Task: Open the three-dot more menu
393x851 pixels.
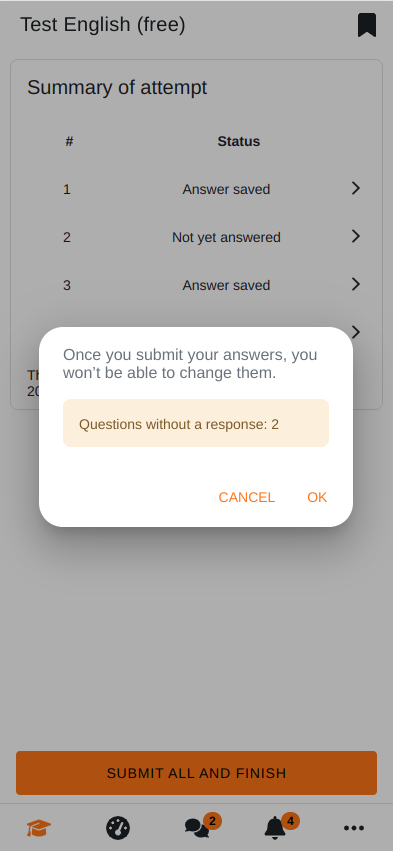Action: pos(354,828)
